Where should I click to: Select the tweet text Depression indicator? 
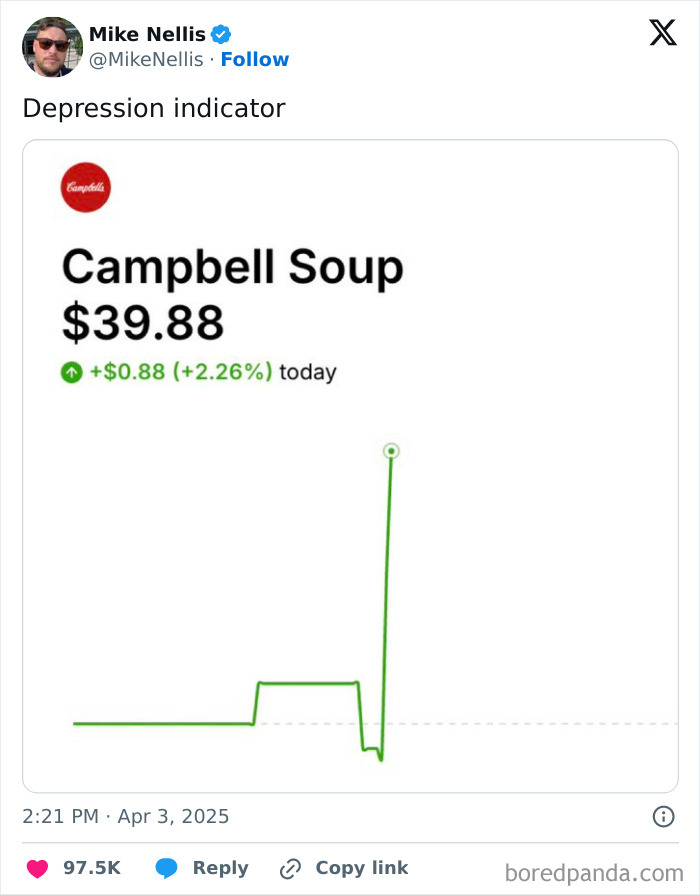[154, 108]
